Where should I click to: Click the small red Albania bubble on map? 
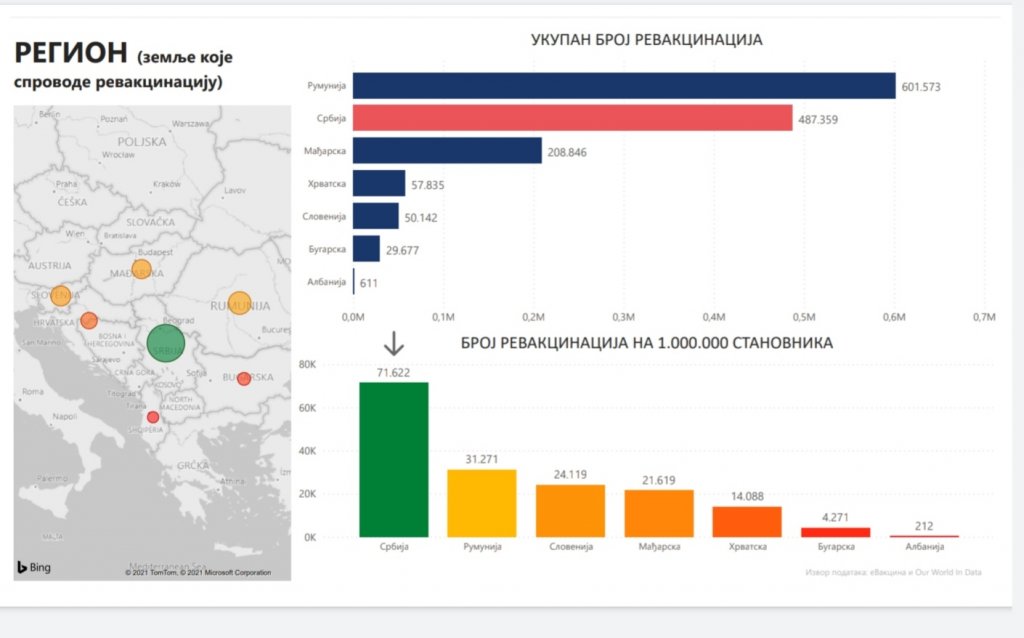point(152,417)
